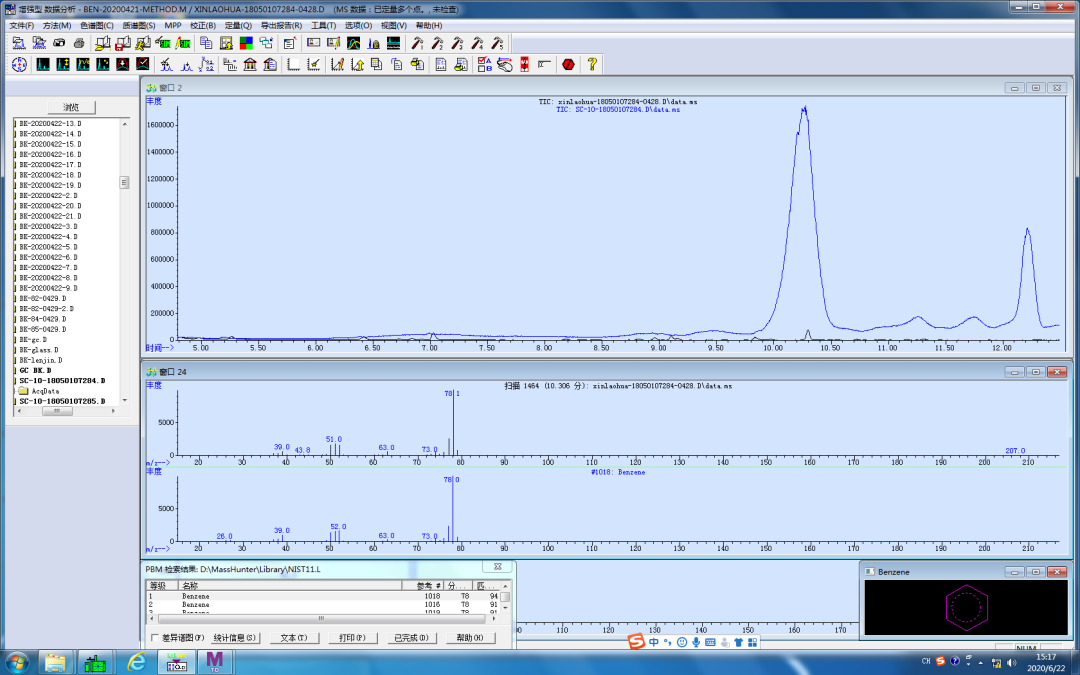Click hammer tool icon numbered 5

coord(497,43)
